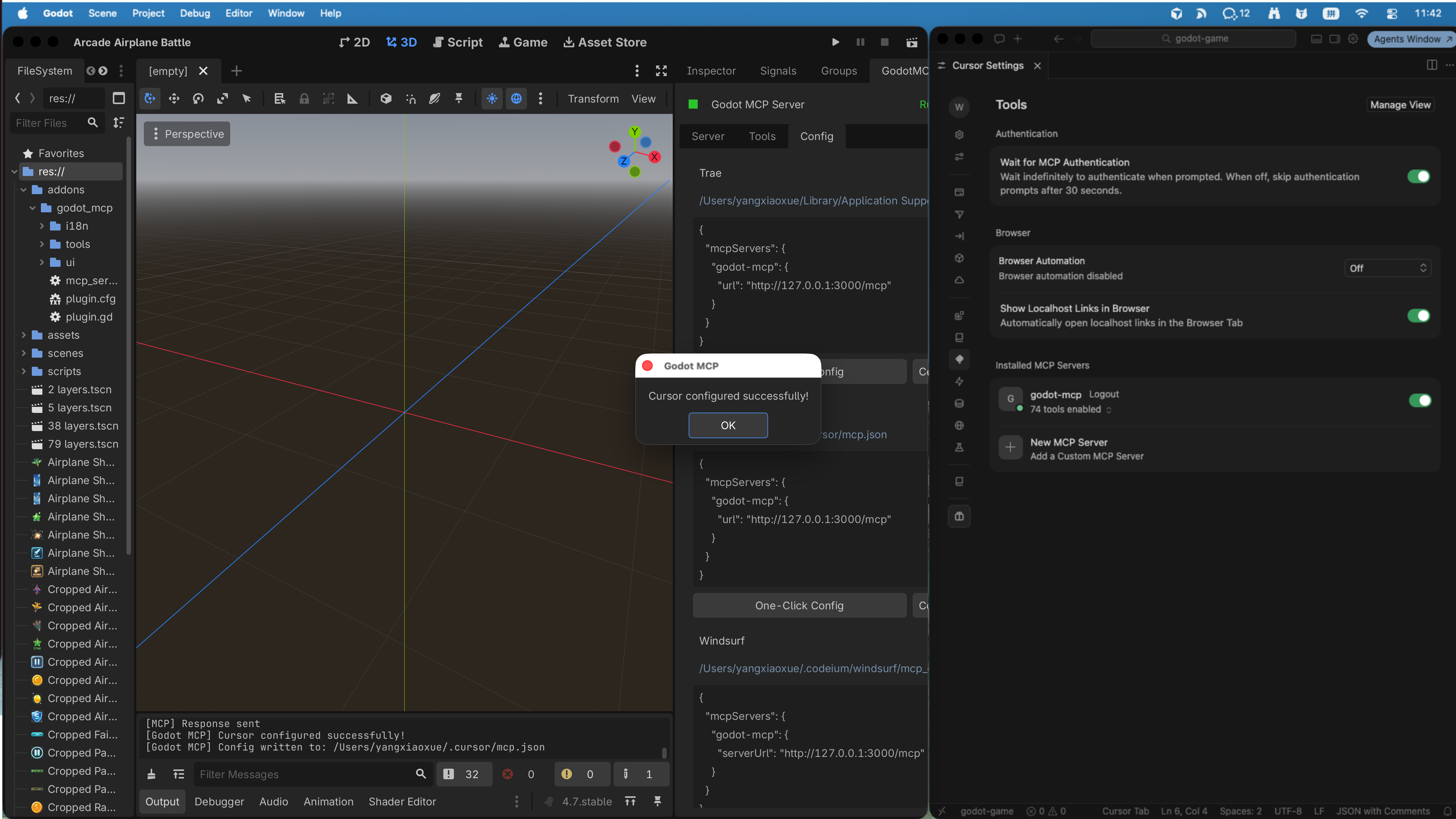
Task: Open the Debug menu in menu bar
Action: (x=195, y=13)
